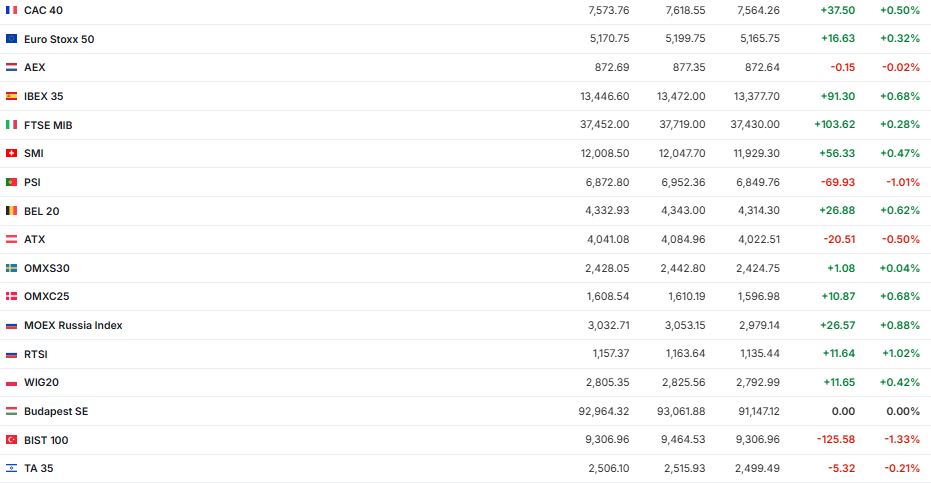This screenshot has width=931, height=483.
Task: Click the RTSI percent change +1.02%
Action: (x=900, y=354)
